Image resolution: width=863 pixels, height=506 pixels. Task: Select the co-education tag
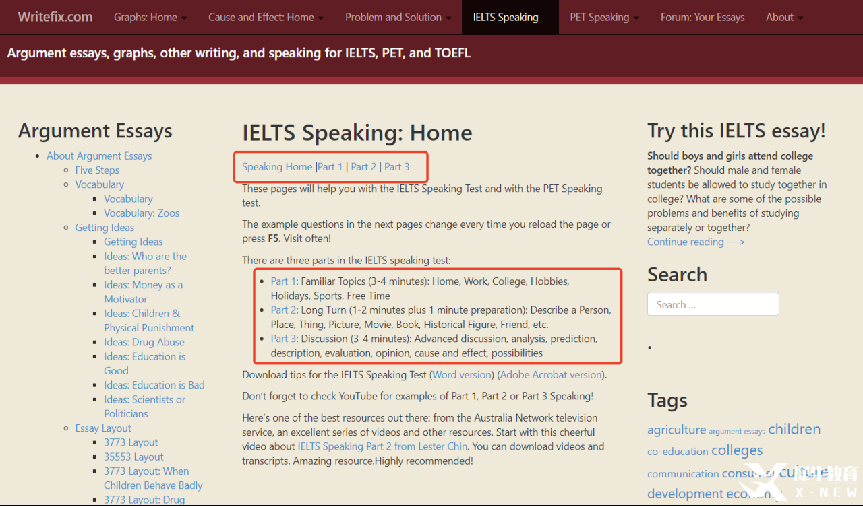point(678,451)
